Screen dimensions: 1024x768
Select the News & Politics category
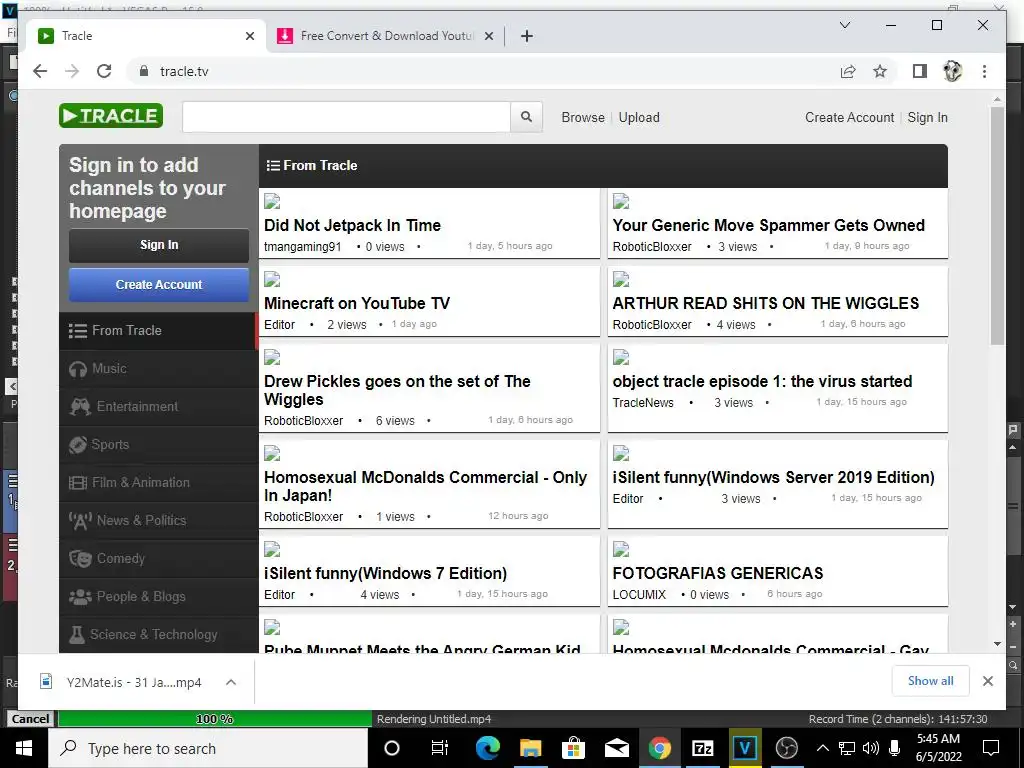click(159, 520)
